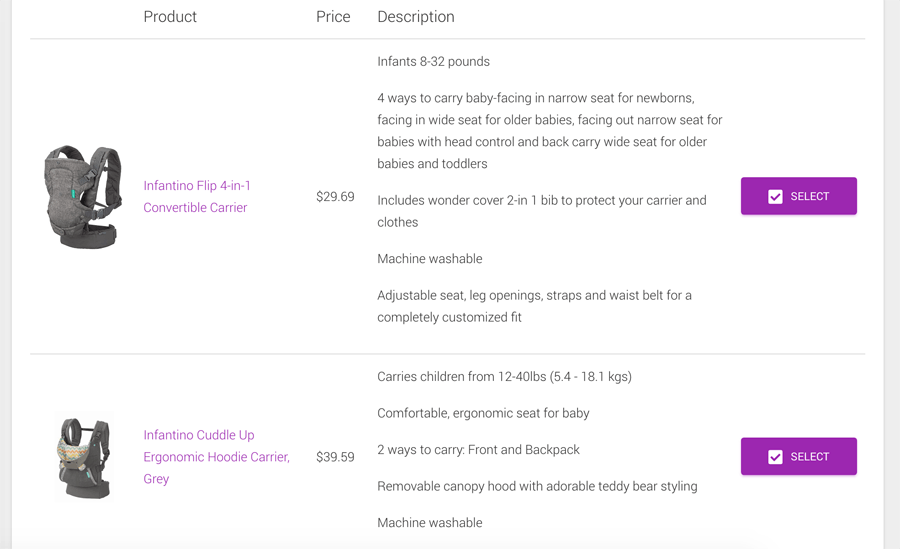Image resolution: width=900 pixels, height=549 pixels.
Task: Click checkmark icon in Infantino Flip's SELECT button
Action: [775, 196]
